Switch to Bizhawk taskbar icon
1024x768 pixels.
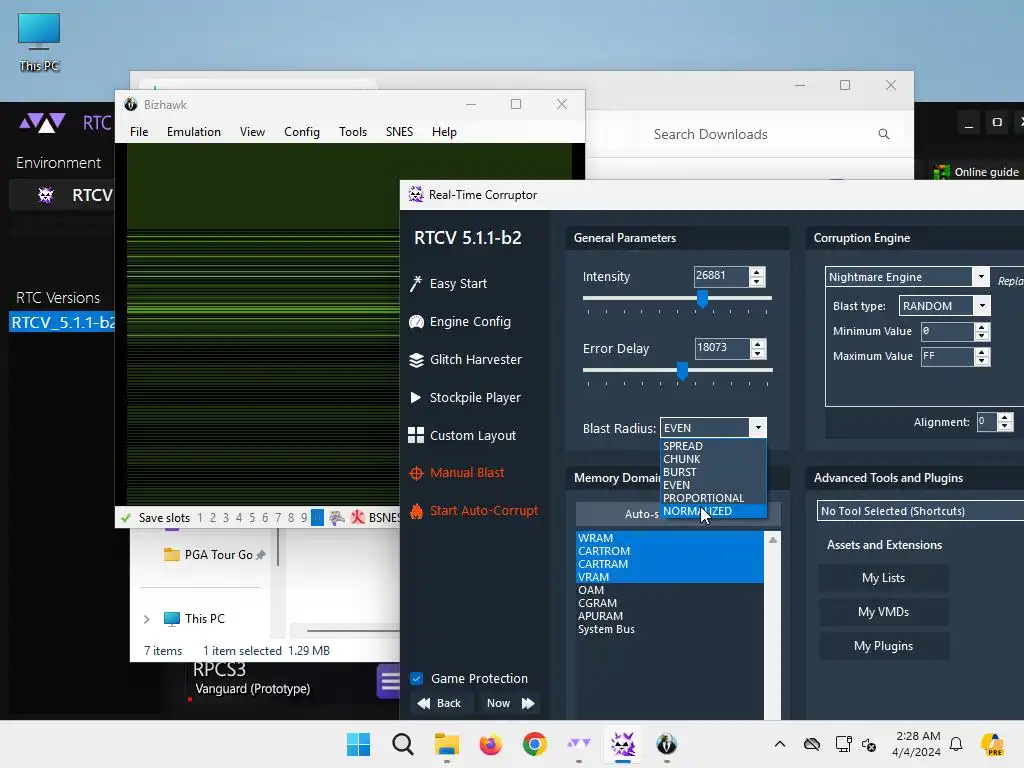(666, 744)
